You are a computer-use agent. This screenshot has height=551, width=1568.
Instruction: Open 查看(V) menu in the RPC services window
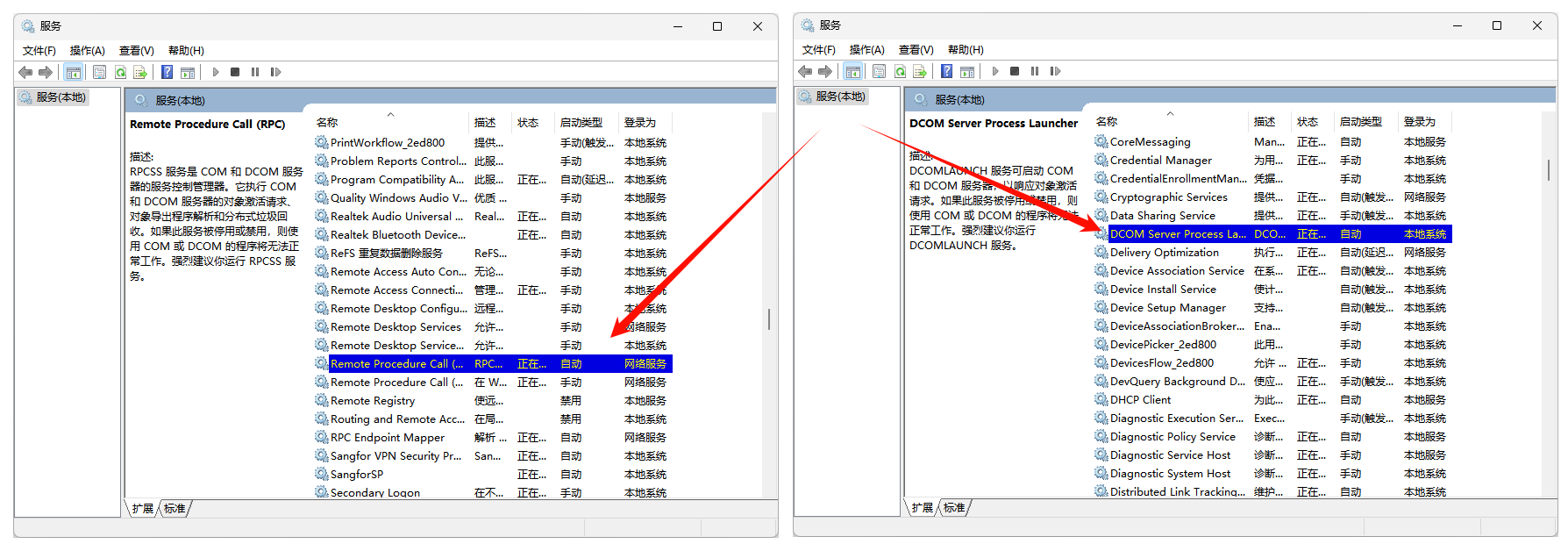click(x=137, y=51)
